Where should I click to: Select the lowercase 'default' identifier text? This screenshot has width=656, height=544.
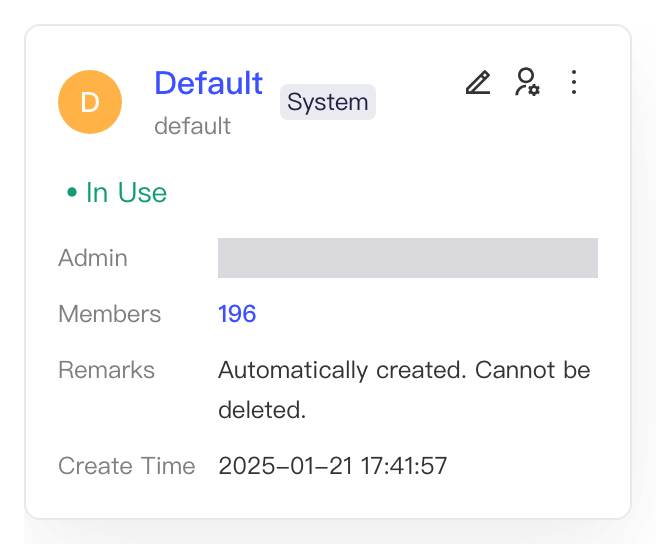point(192,126)
